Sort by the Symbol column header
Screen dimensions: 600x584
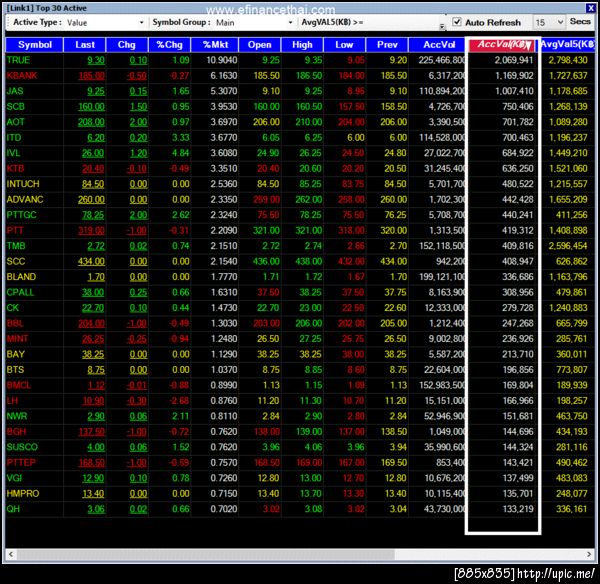(34, 45)
